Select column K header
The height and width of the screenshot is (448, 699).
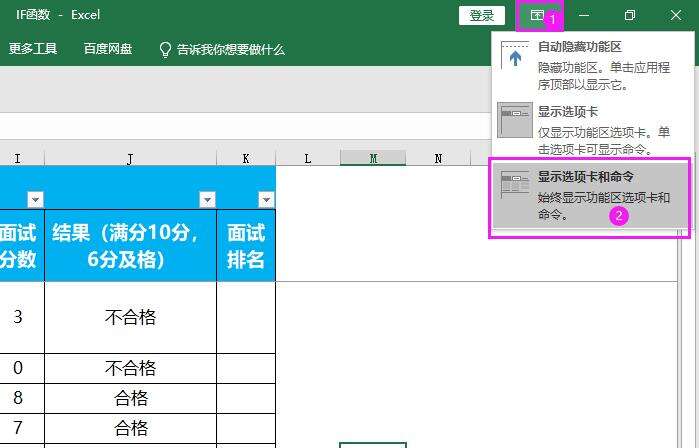[x=246, y=159]
